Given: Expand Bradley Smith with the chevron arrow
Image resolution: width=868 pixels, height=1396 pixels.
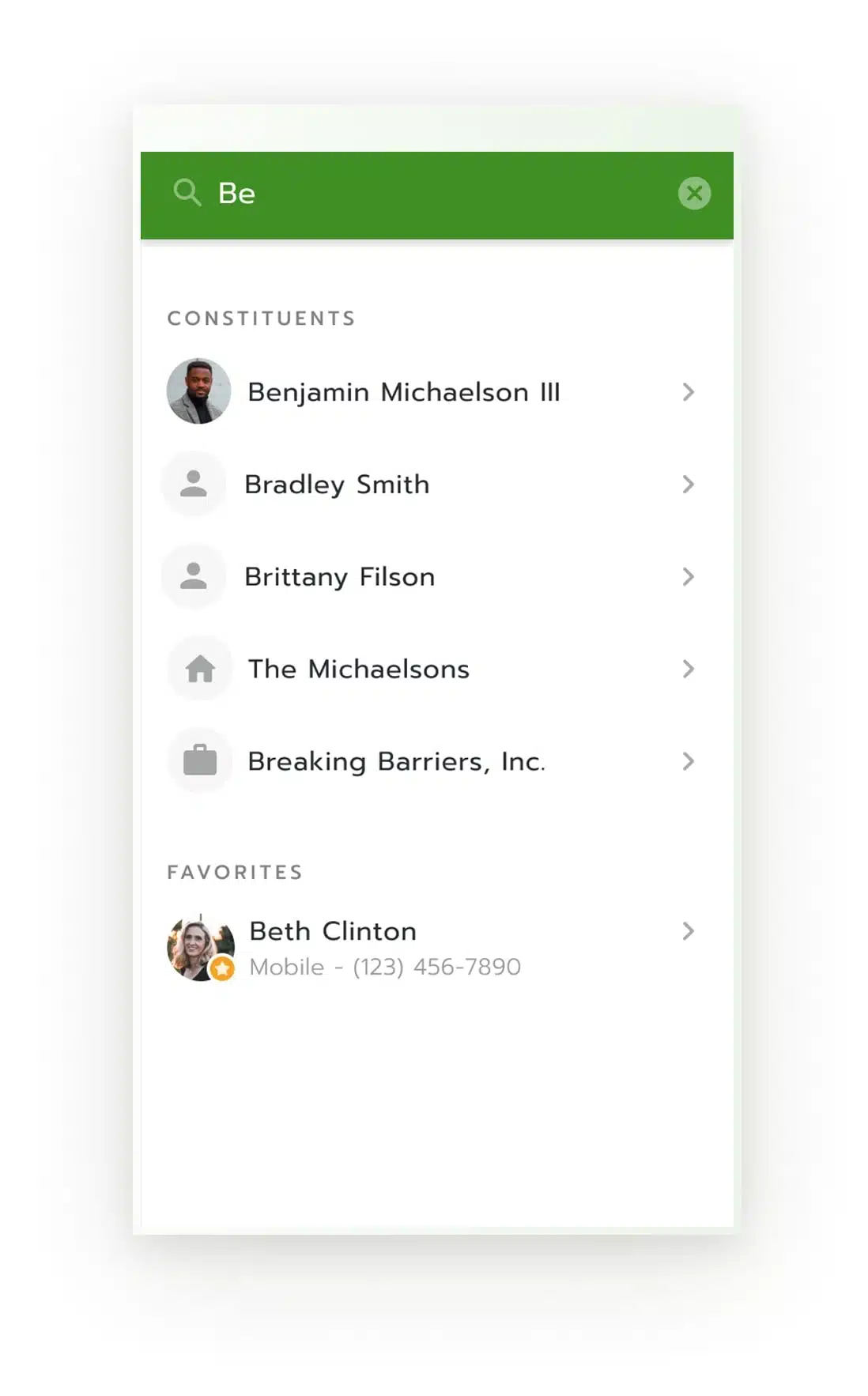Looking at the screenshot, I should coord(688,485).
